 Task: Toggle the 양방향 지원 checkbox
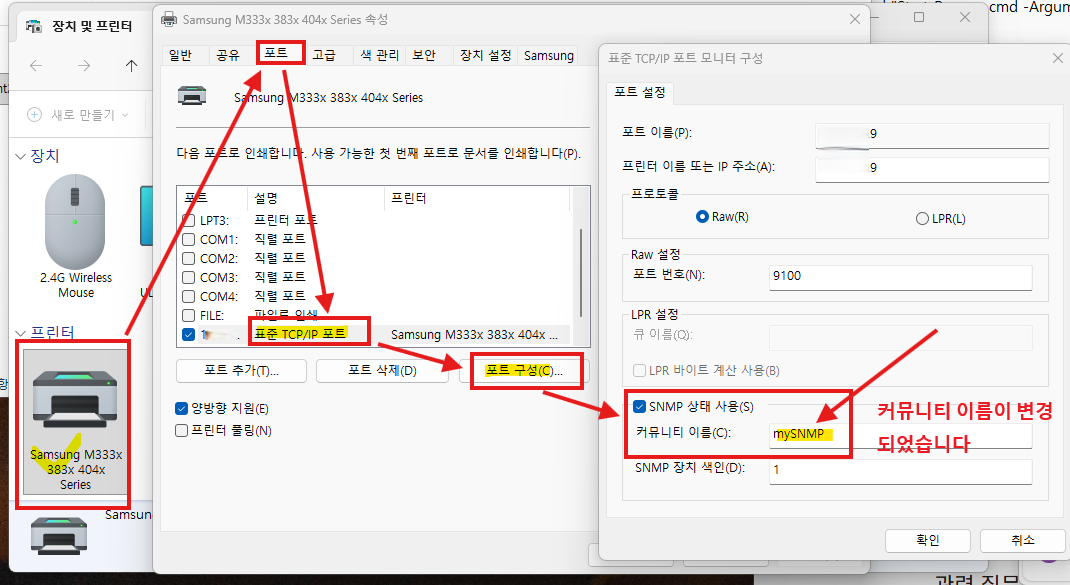pyautogui.click(x=182, y=408)
